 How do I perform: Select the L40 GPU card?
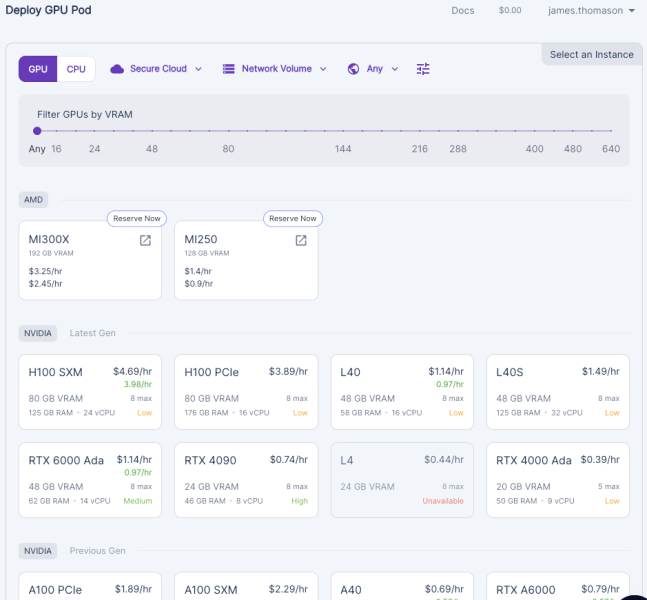click(402, 392)
